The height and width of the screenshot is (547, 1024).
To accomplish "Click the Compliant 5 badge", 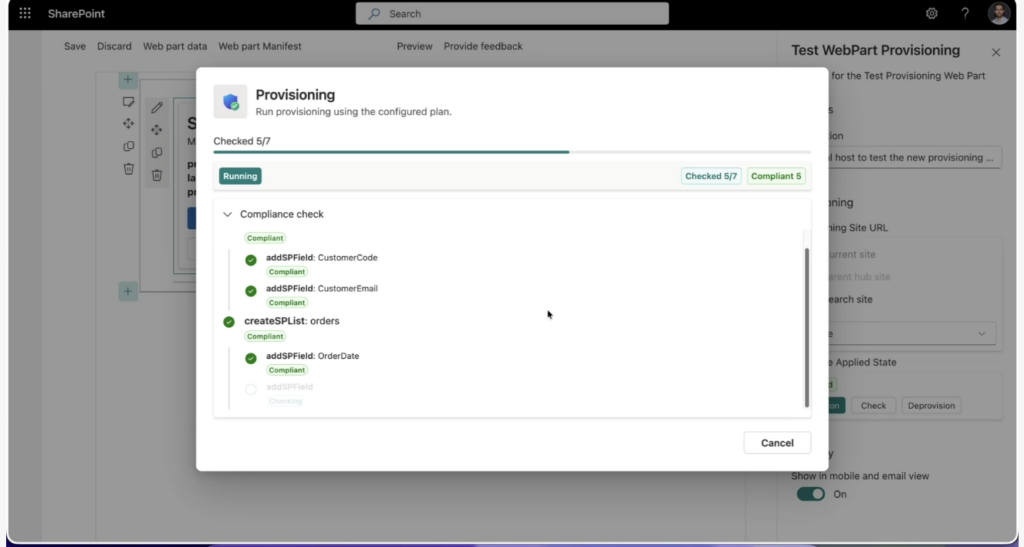I will 776,176.
